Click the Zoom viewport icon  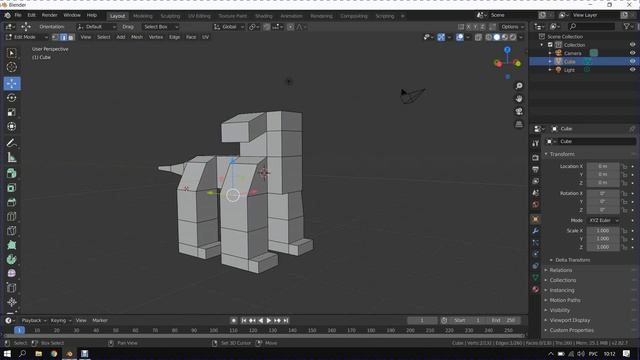click(x=519, y=86)
